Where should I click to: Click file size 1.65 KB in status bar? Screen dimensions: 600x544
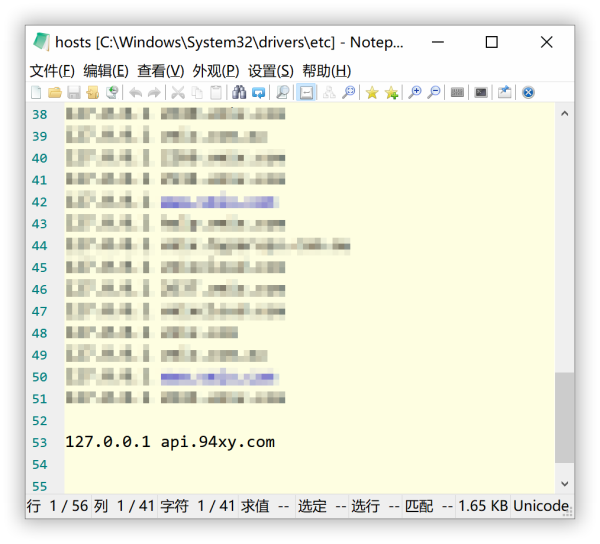[483, 506]
